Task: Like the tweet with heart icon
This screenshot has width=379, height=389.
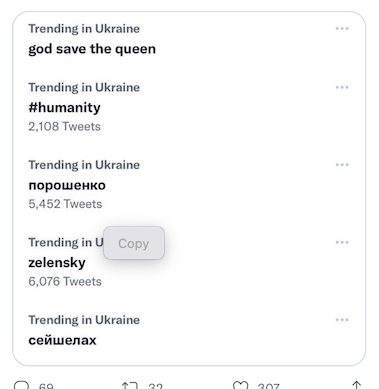Action: [240, 385]
